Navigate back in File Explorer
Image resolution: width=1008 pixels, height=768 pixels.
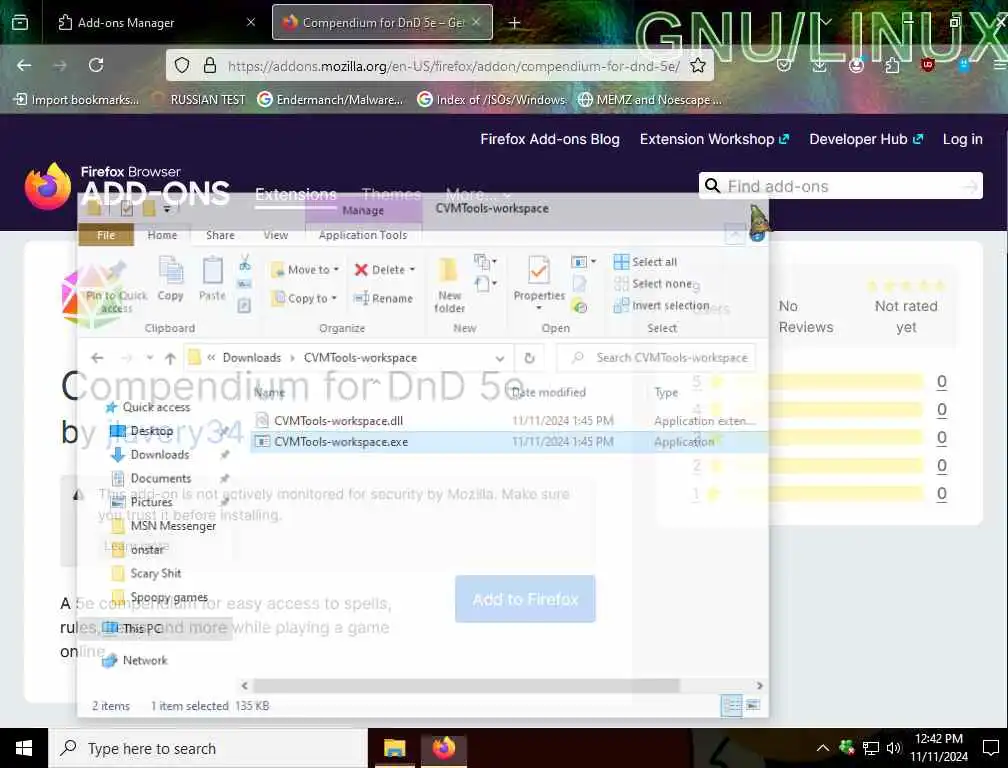[97, 358]
